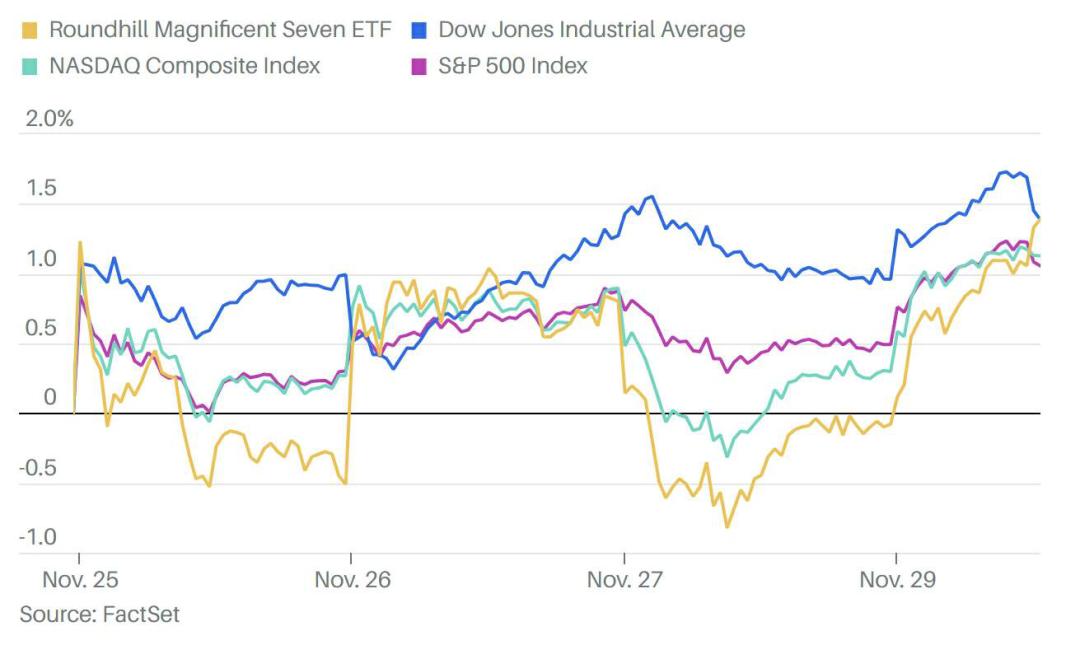Screen dimensions: 1080x645
Task: Click the Nov. 27 axis label
Action: (625, 580)
